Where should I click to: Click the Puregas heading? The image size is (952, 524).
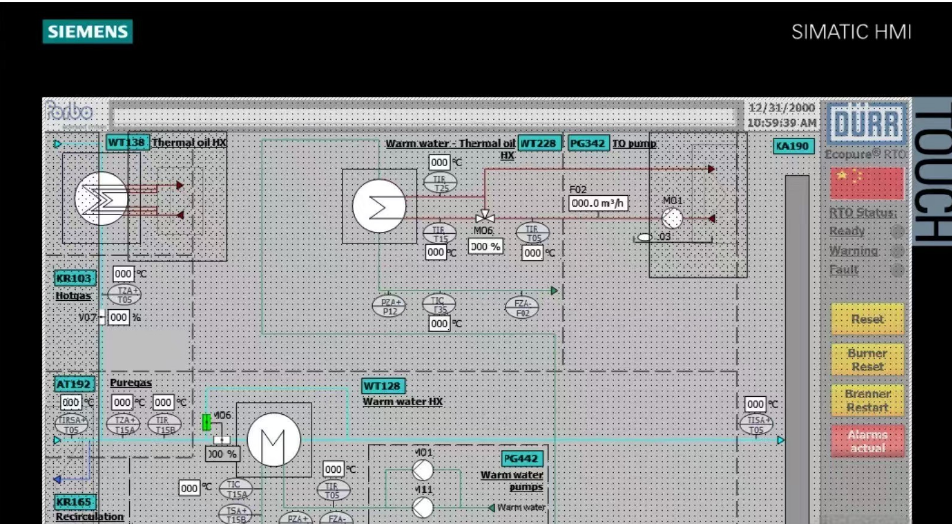(x=131, y=383)
